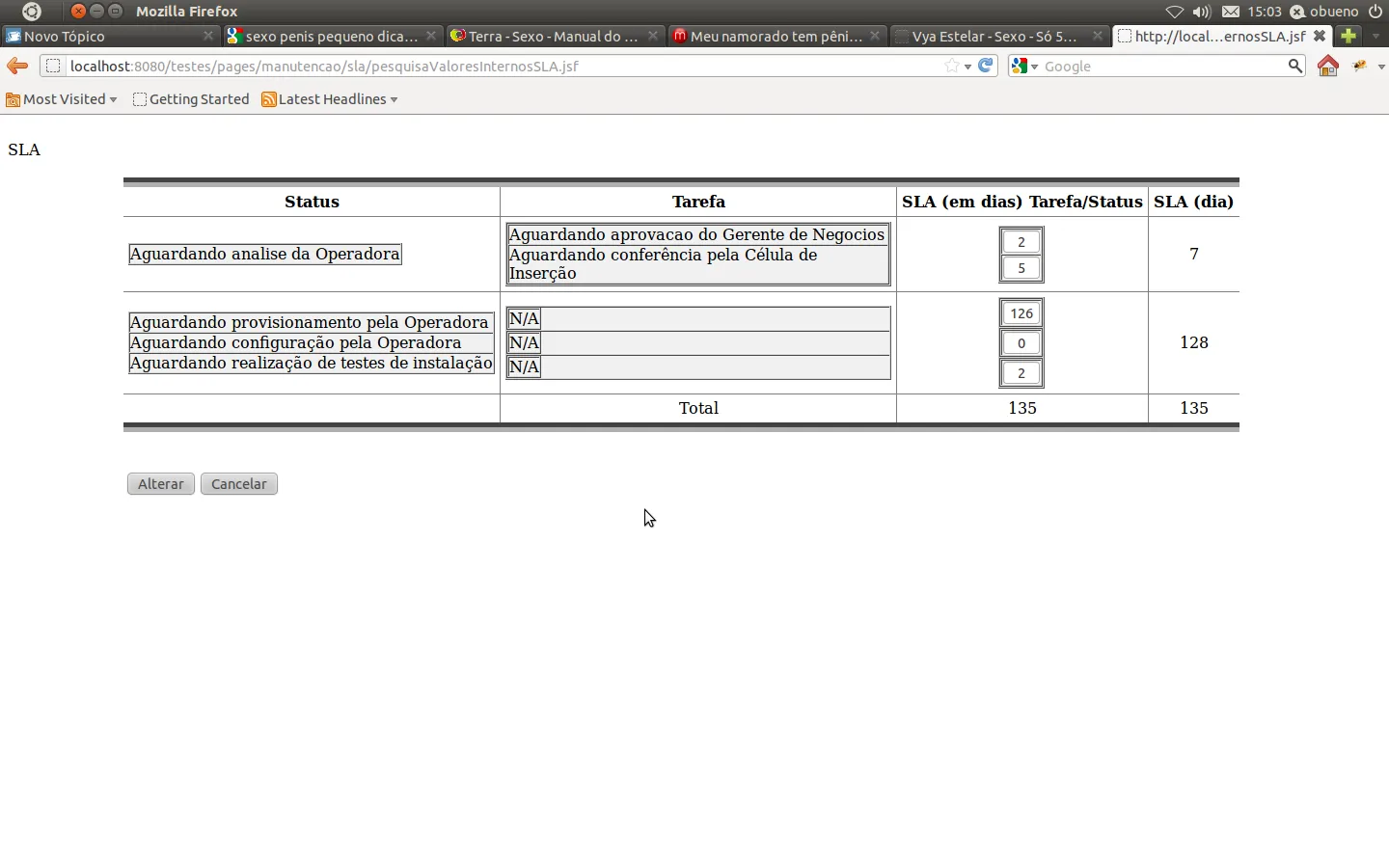Open the list all tabs dropdown

click(x=1376, y=36)
